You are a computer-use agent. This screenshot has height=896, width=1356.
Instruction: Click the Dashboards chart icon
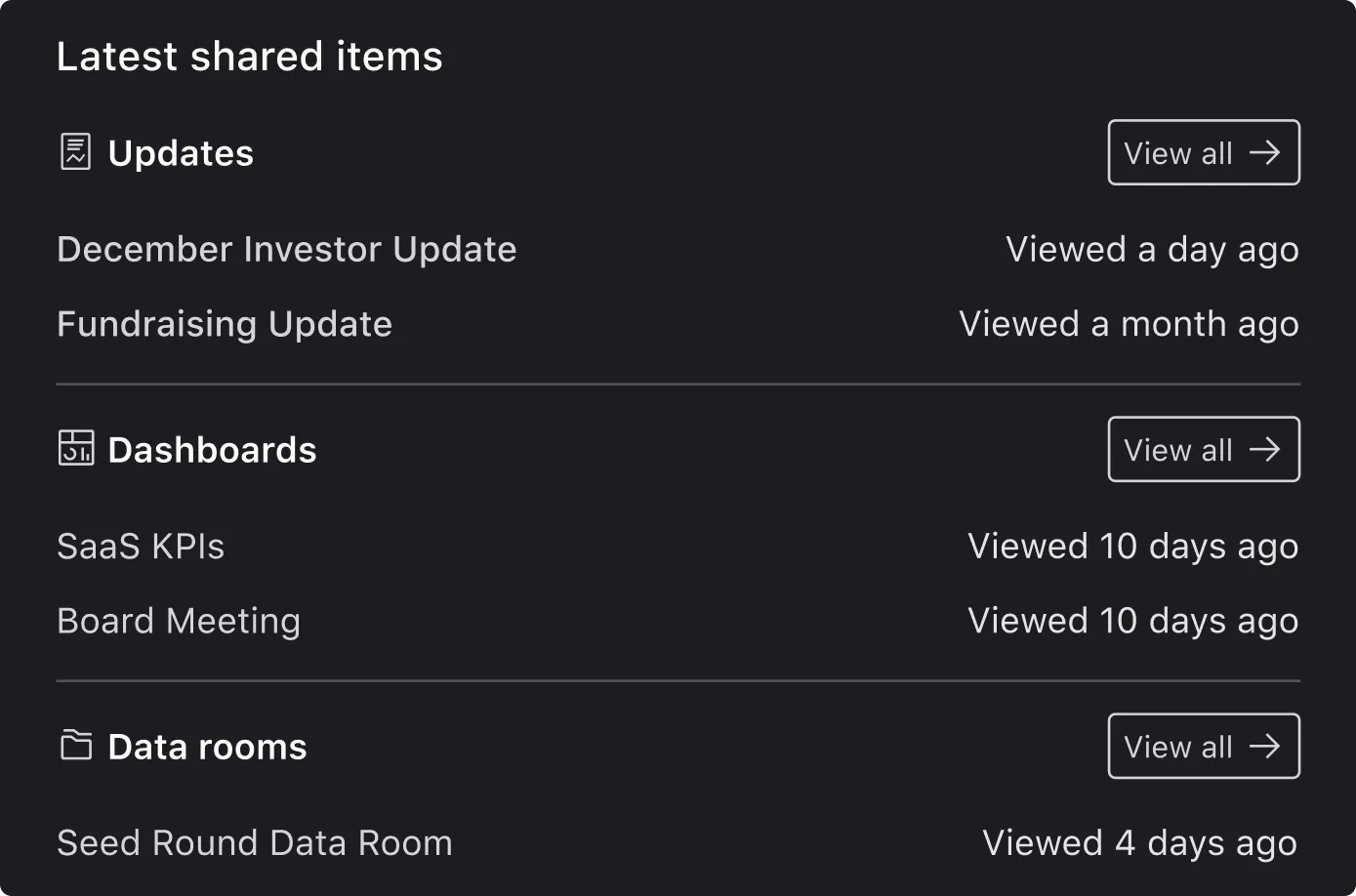click(76, 448)
